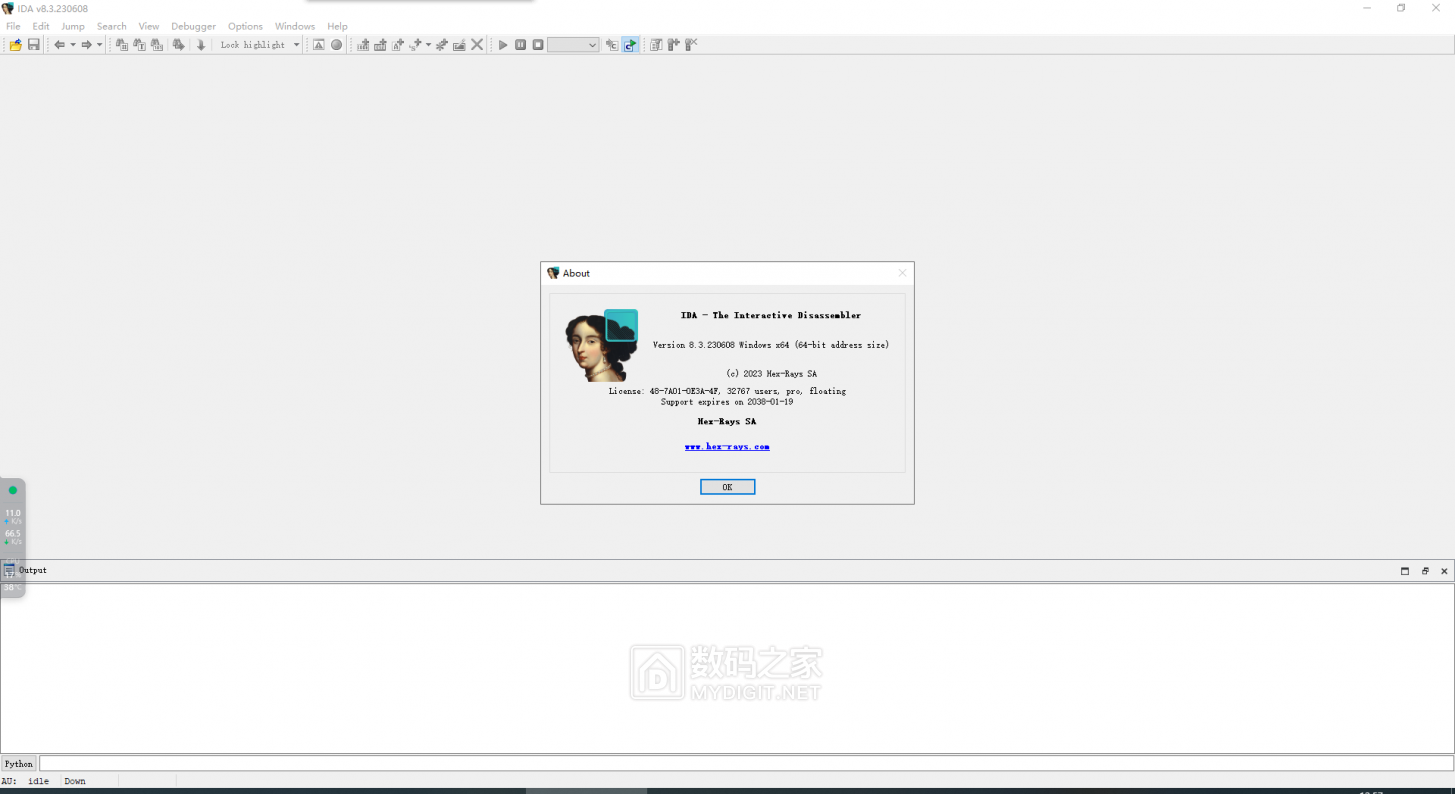
Task: Open the Search menu
Action: click(x=112, y=26)
